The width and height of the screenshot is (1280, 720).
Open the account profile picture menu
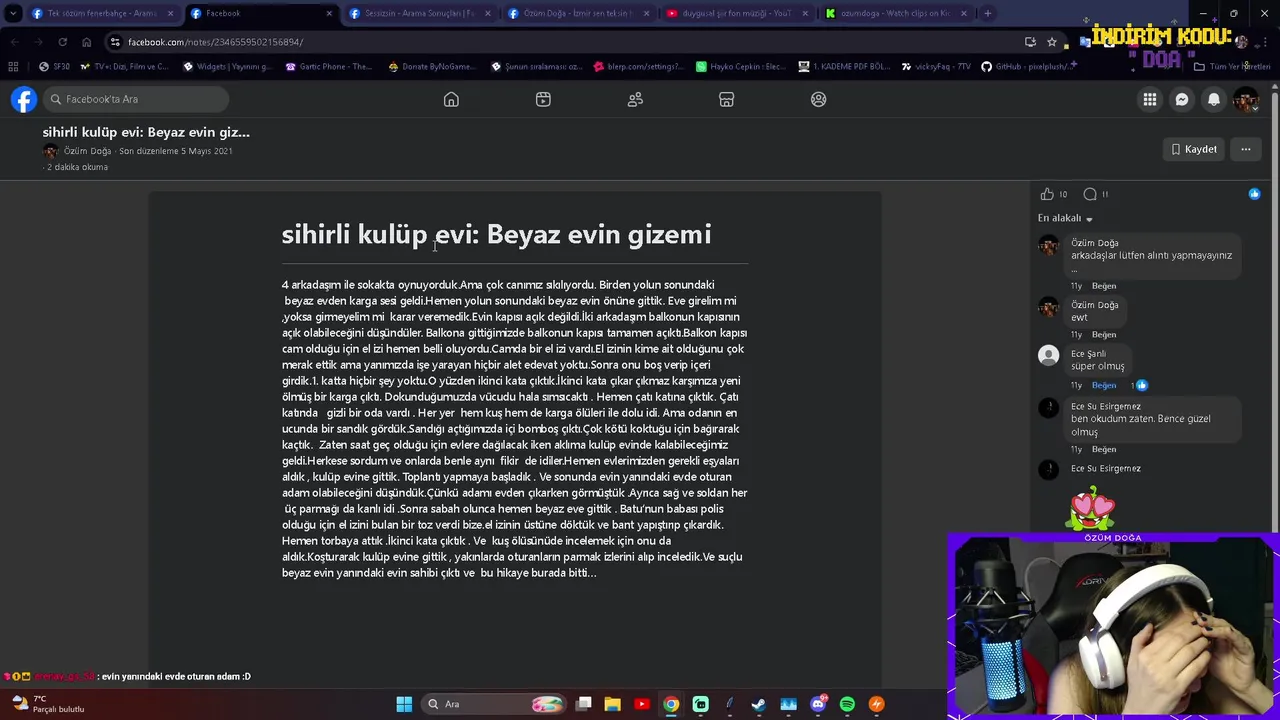[1245, 99]
